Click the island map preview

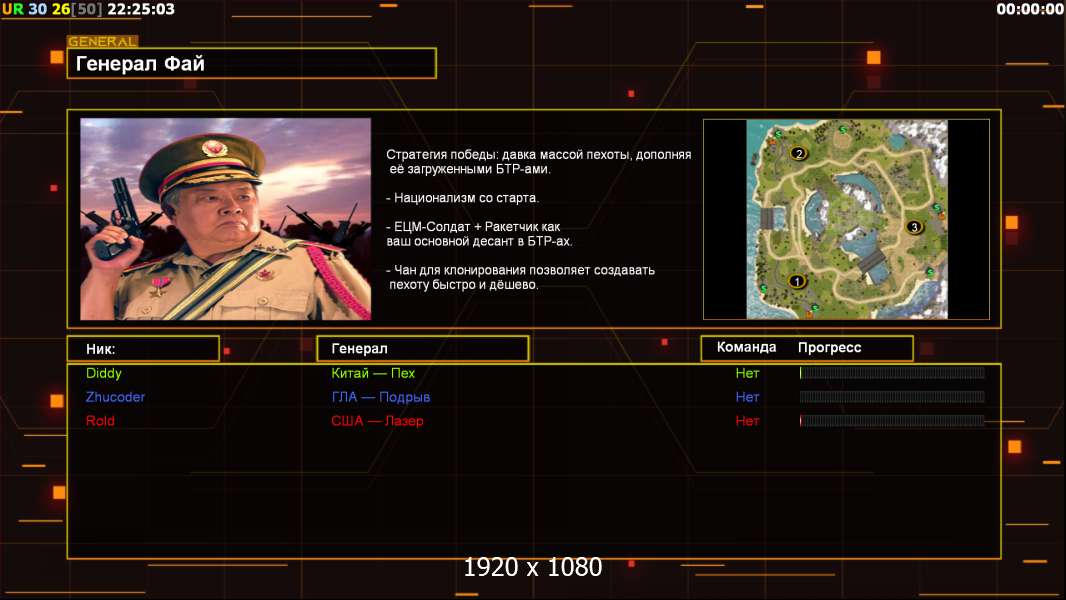pos(846,219)
